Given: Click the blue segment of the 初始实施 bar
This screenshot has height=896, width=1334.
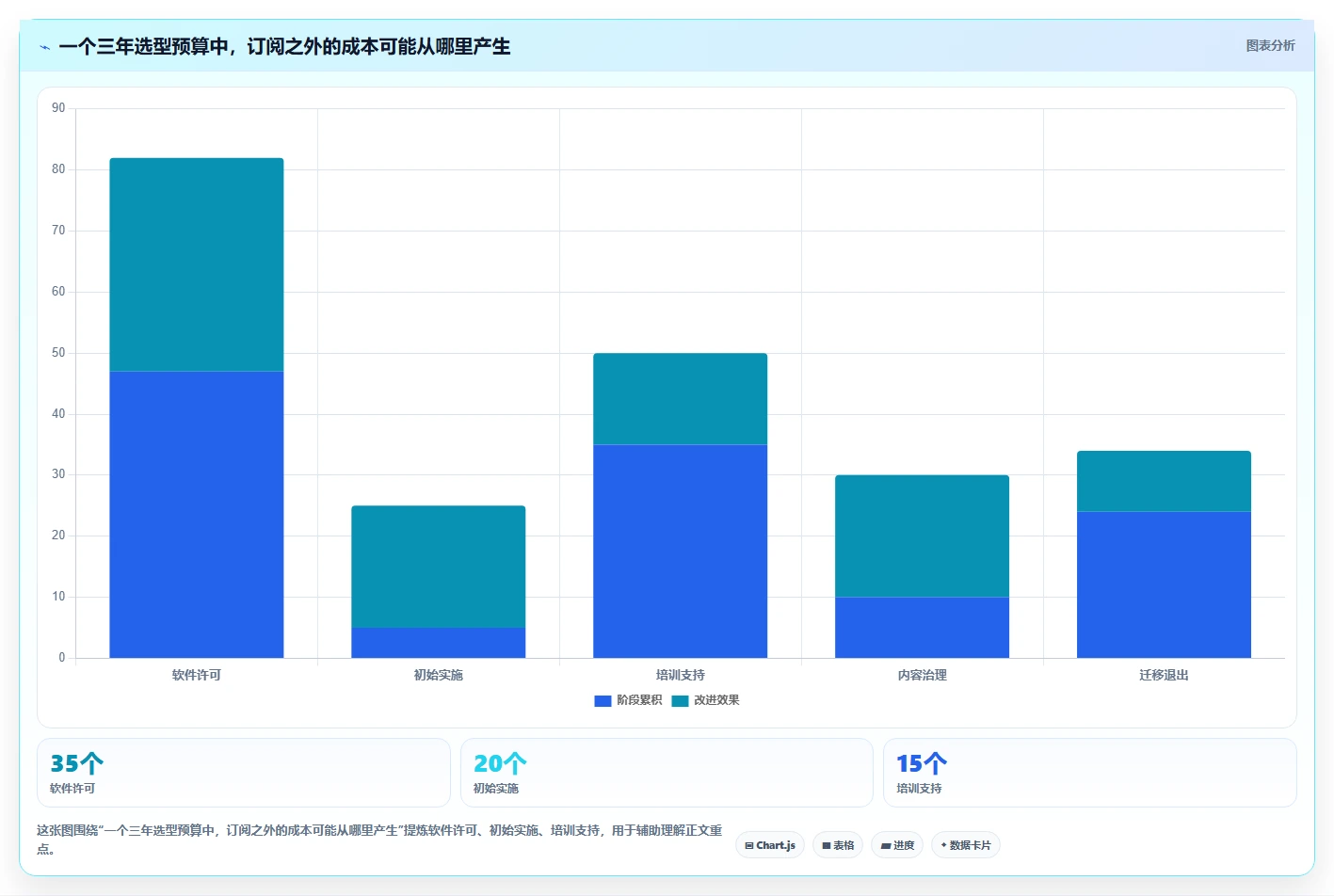Looking at the screenshot, I should [439, 643].
